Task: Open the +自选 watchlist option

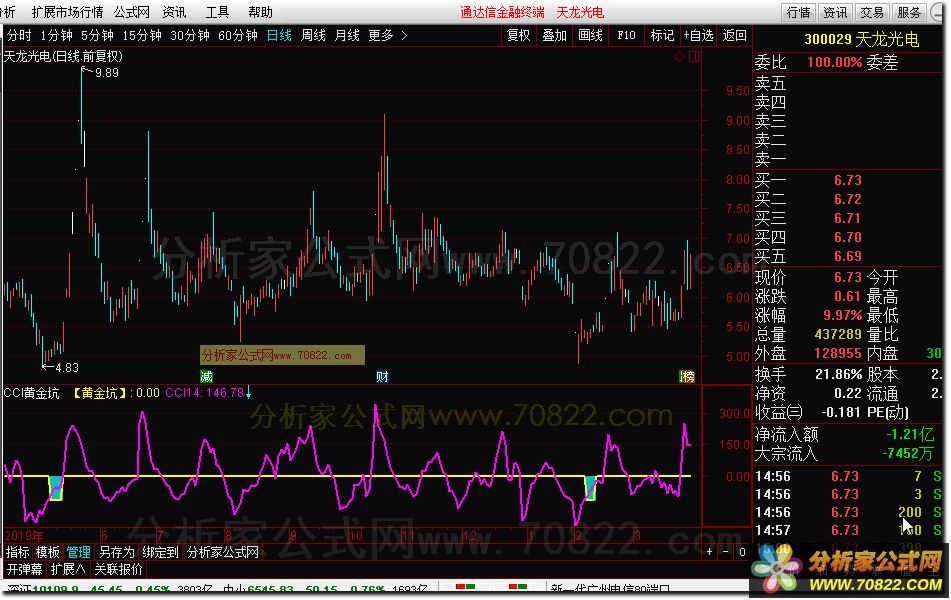Action: click(x=699, y=35)
